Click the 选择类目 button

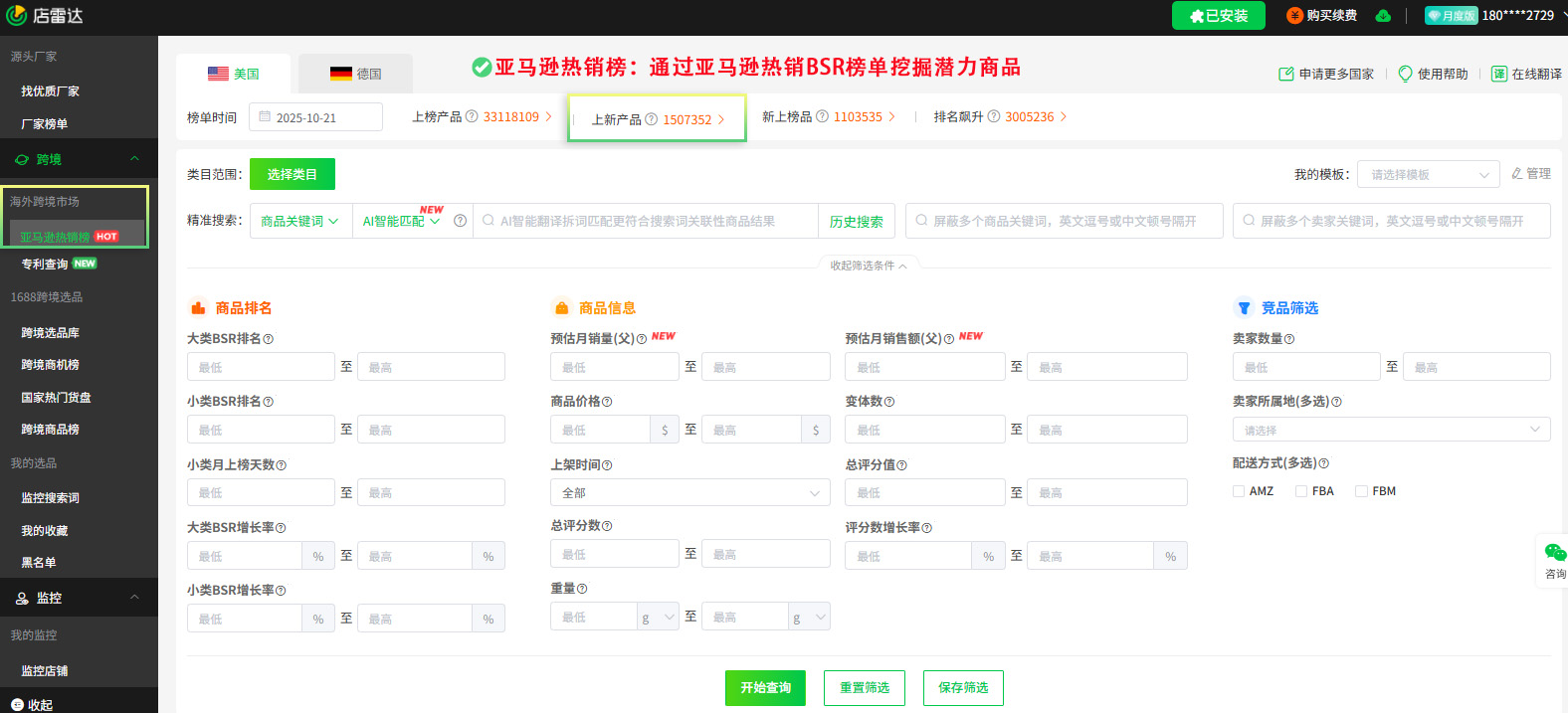292,174
